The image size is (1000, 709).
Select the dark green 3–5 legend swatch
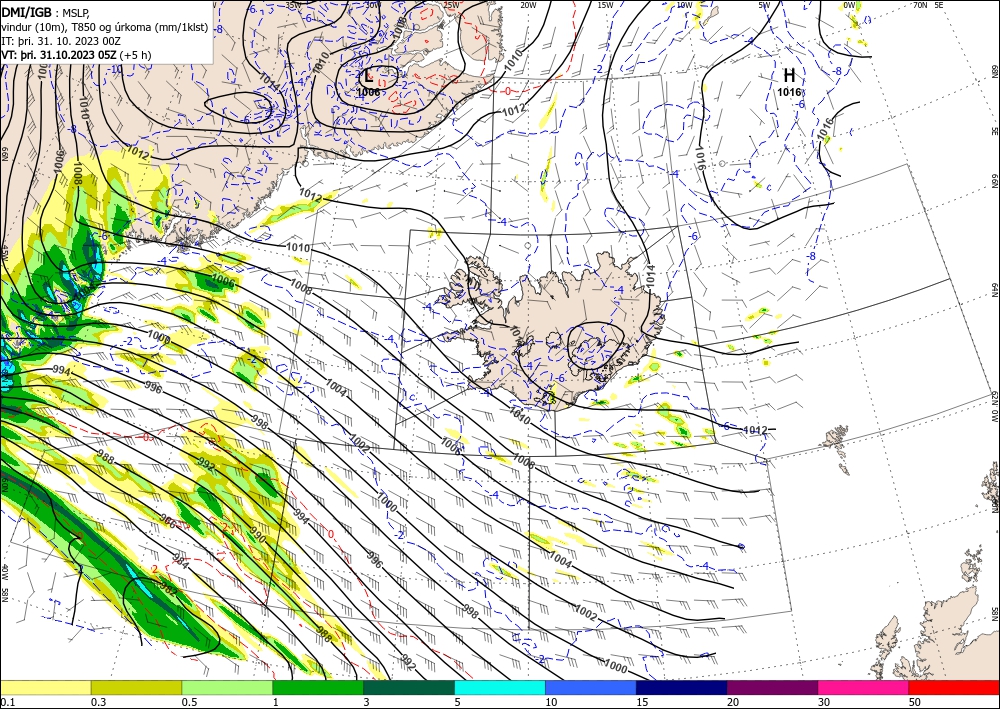click(x=409, y=687)
